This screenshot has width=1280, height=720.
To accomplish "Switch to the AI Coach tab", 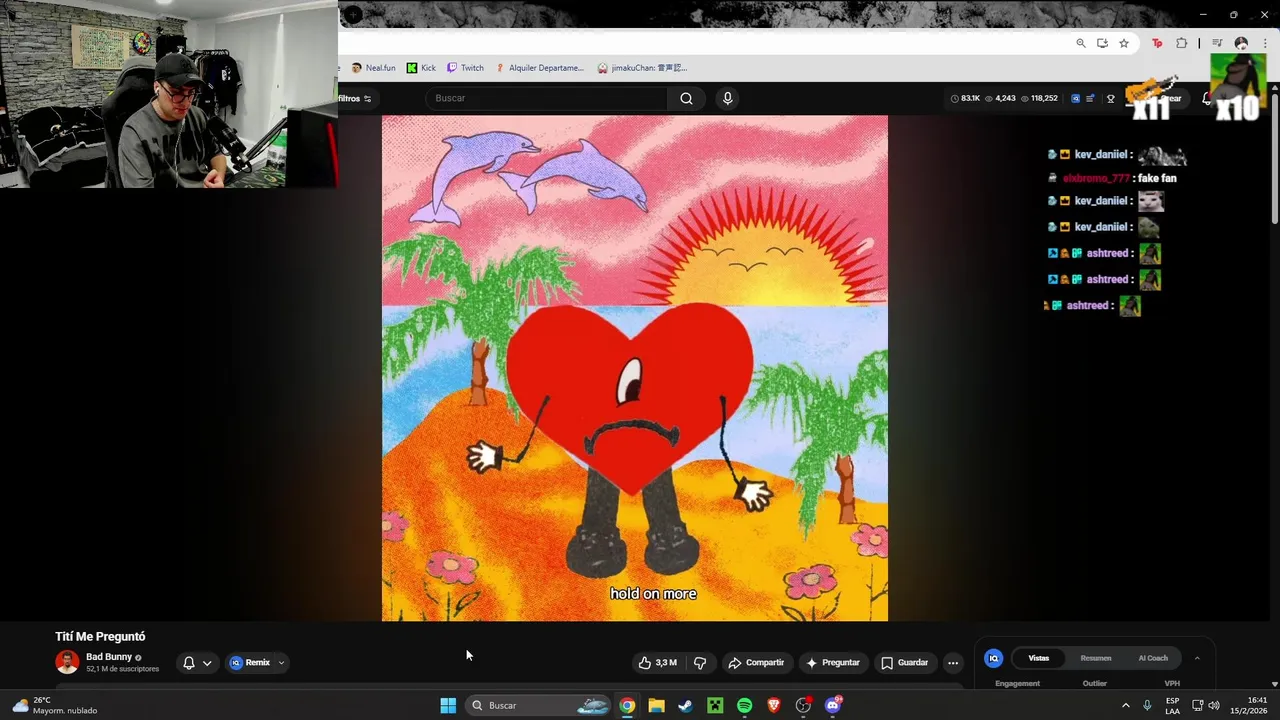I will click(x=1153, y=658).
